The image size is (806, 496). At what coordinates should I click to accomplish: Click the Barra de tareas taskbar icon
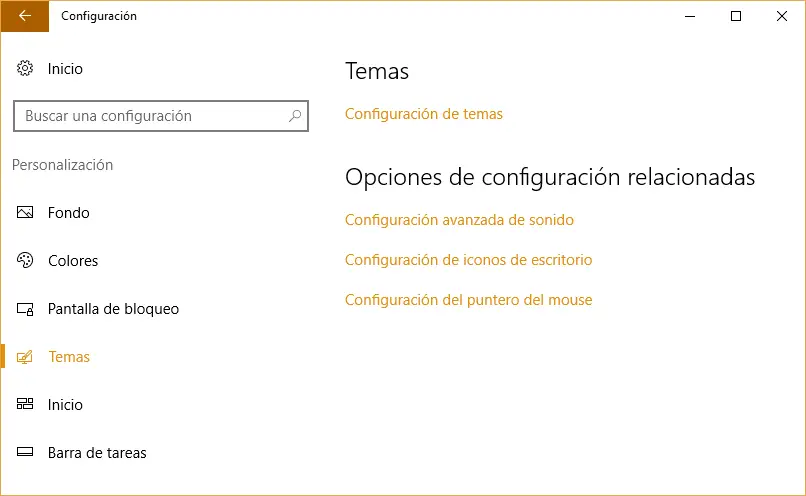coord(26,453)
